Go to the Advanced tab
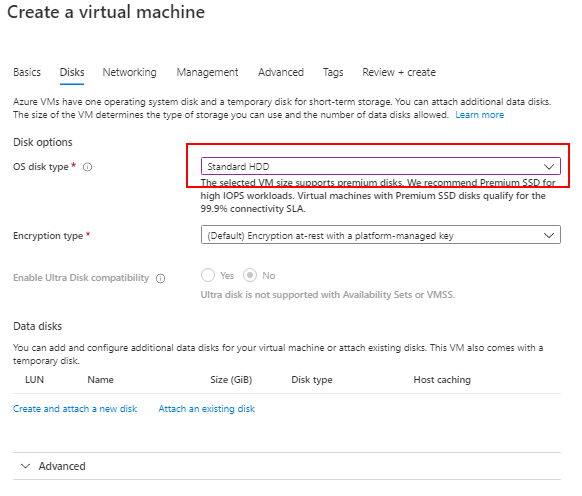This screenshot has width=582, height=496. click(281, 72)
